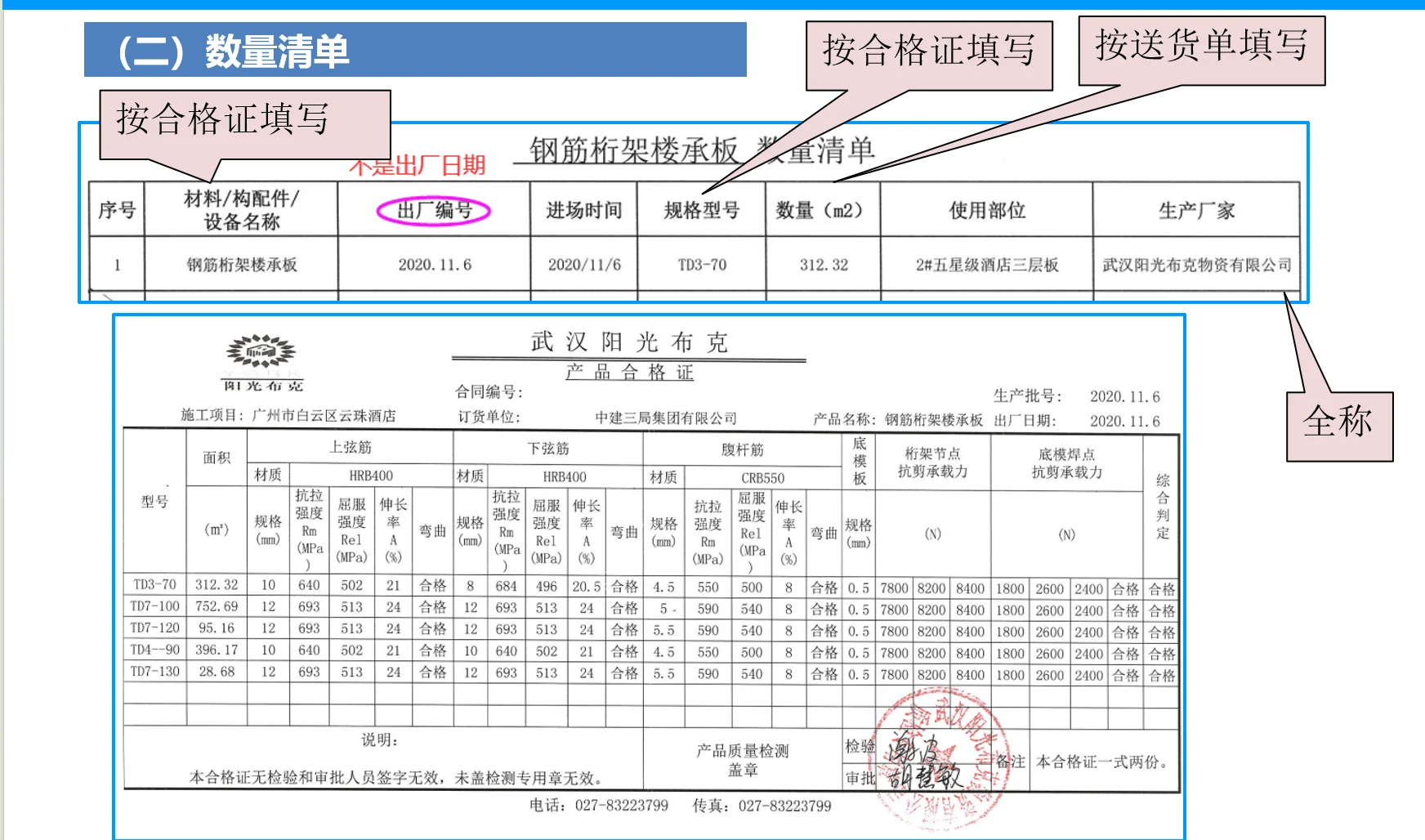Click the 武汉阳光布克物资有限公司 manufacturer cell
This screenshot has height=840, width=1425.
(x=1196, y=265)
